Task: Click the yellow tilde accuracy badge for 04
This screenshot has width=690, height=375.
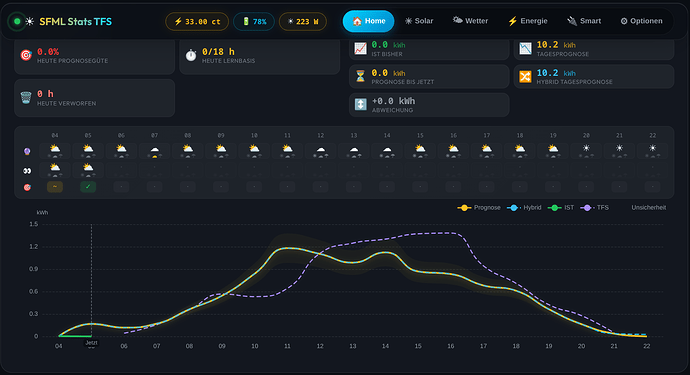Action: (x=55, y=187)
